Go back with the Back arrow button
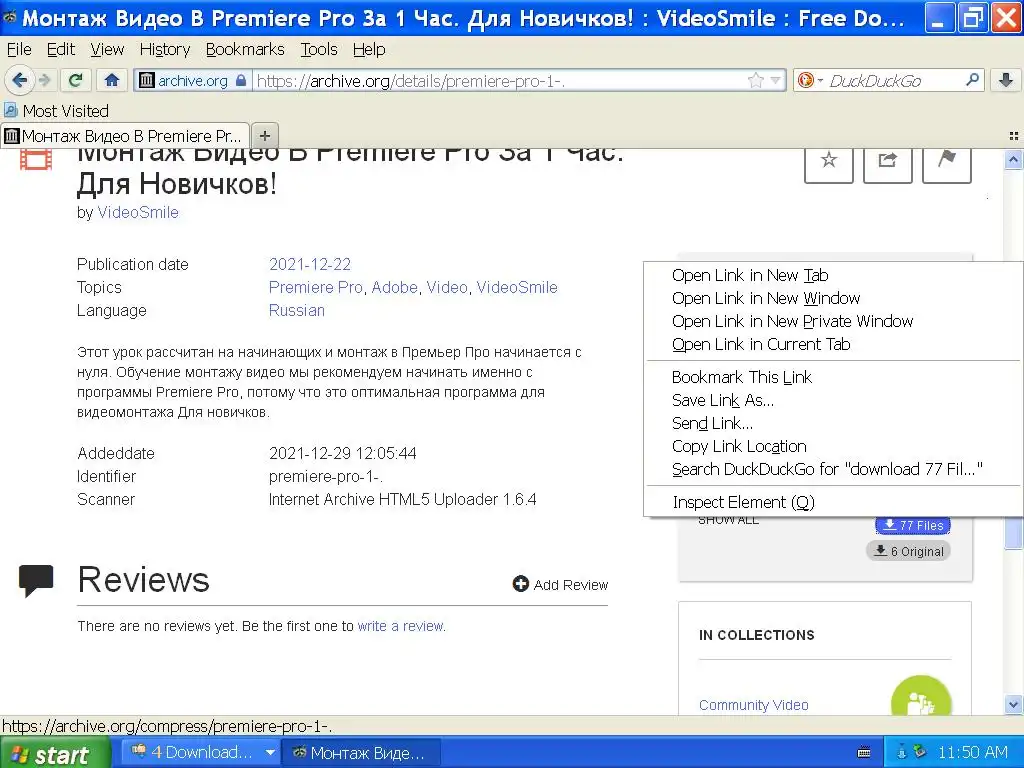The image size is (1024, 768). tap(20, 80)
